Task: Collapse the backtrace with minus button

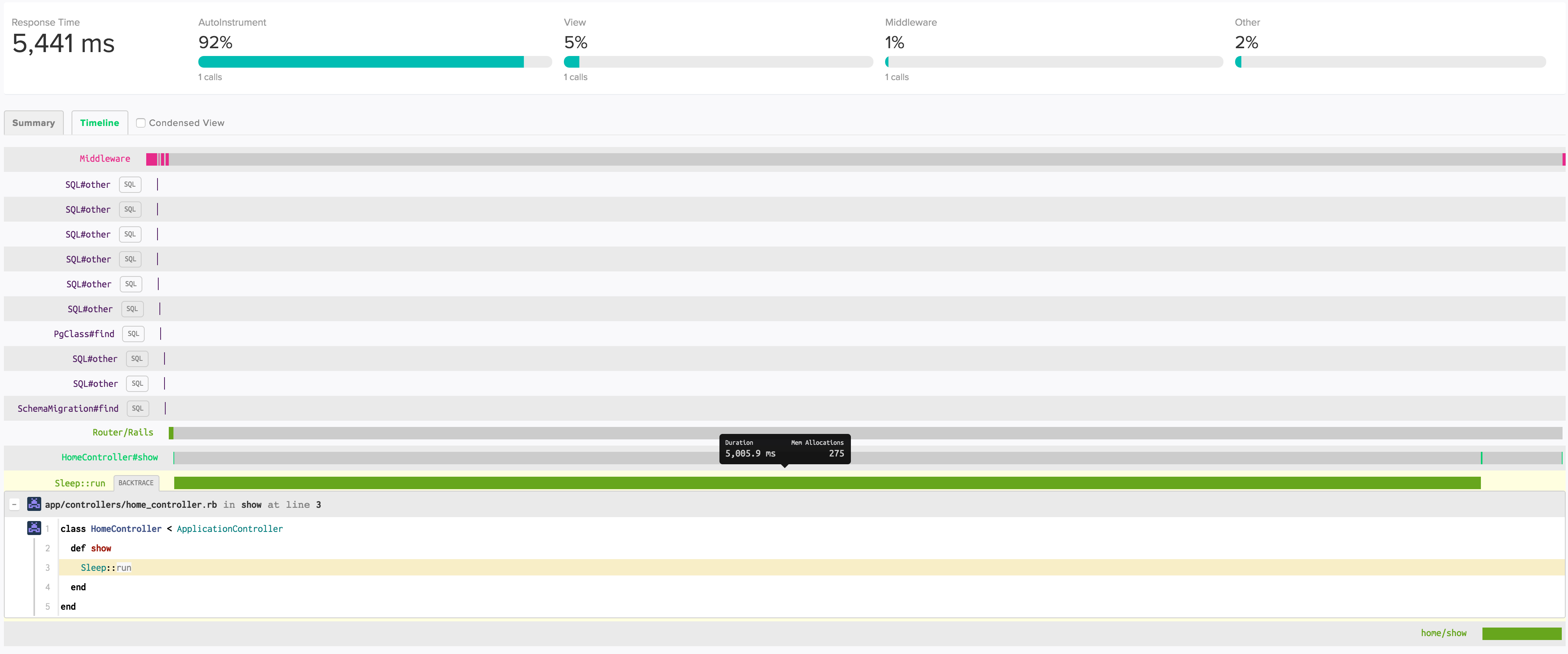Action: tap(15, 504)
